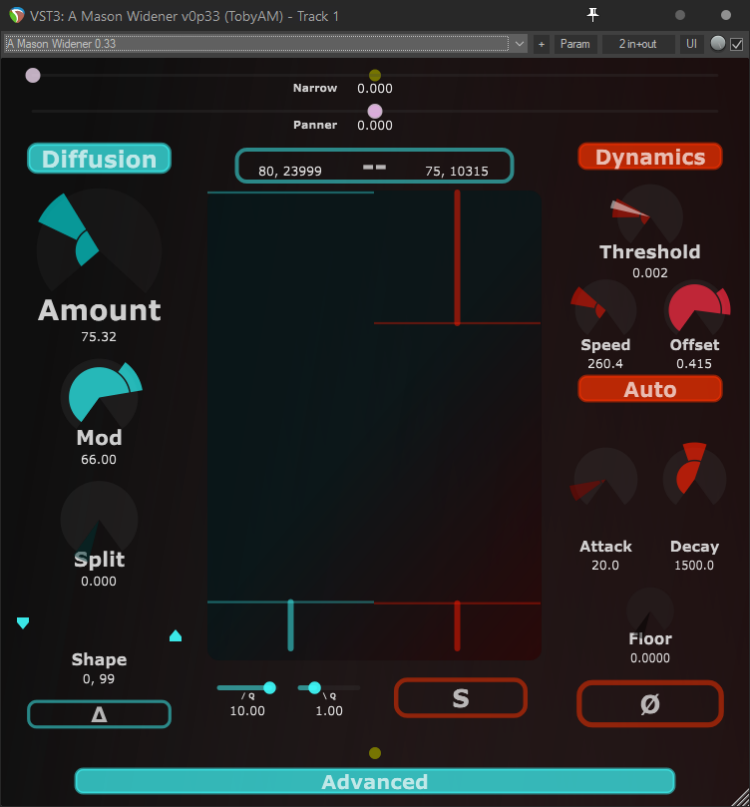Toggle the plugin bypass checkbox

[x=737, y=44]
